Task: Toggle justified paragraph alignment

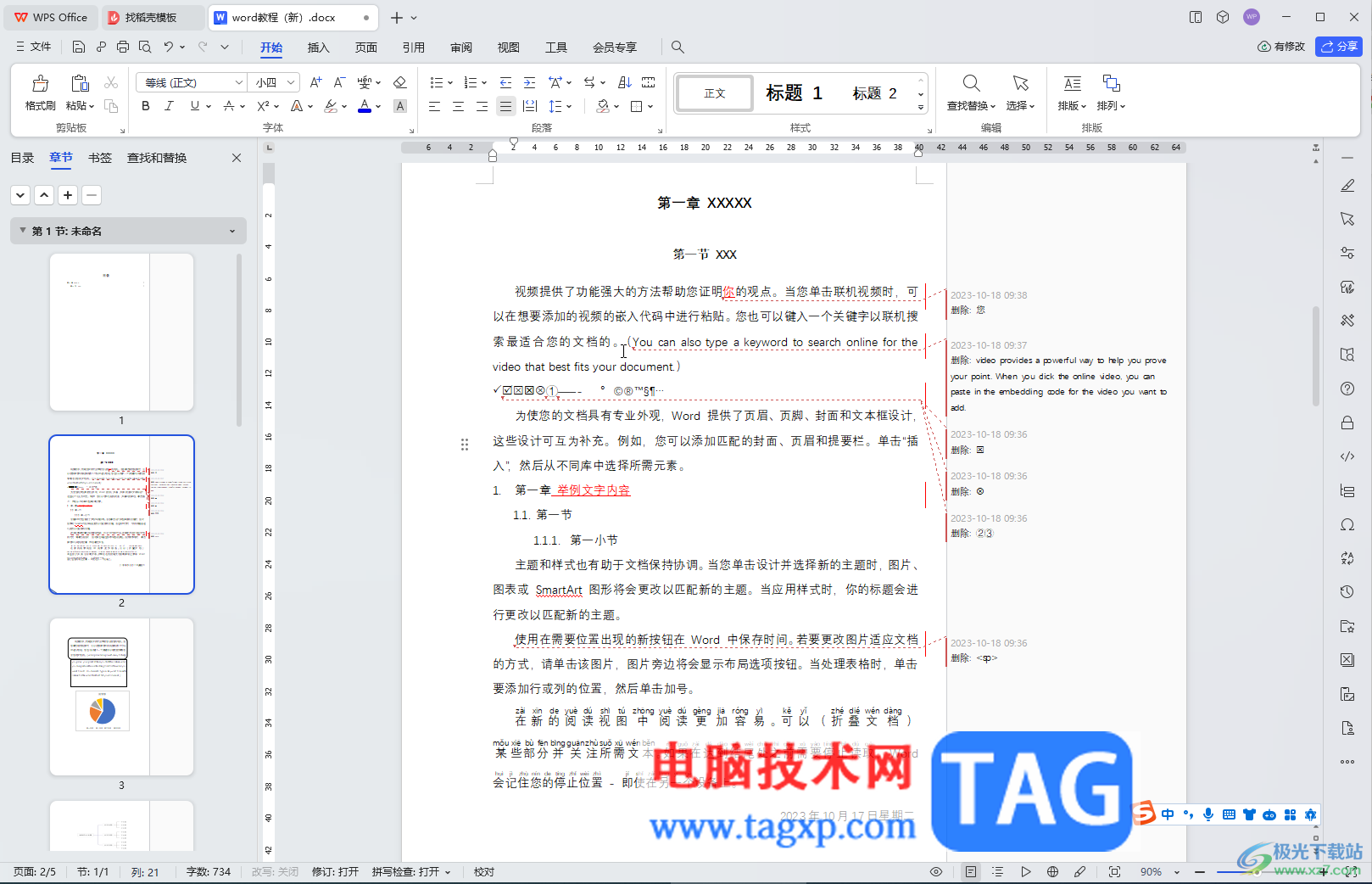Action: [505, 106]
